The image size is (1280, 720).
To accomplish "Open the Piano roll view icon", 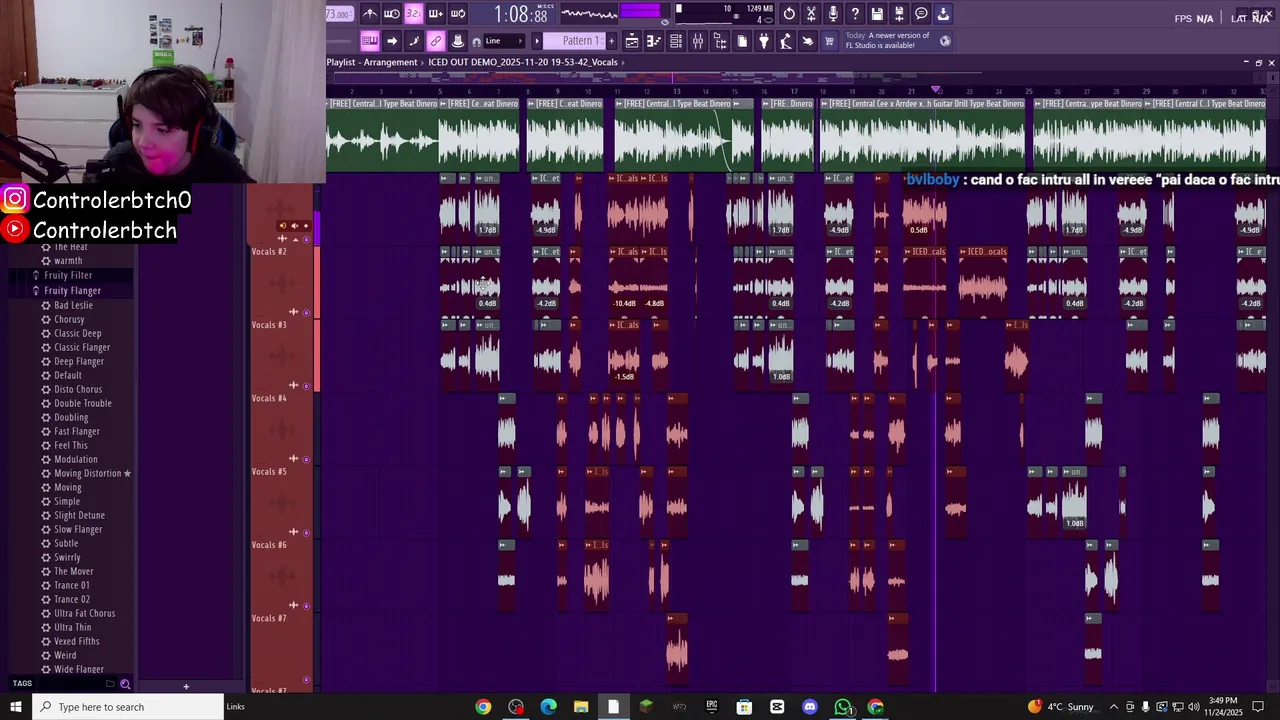I will 654,41.
